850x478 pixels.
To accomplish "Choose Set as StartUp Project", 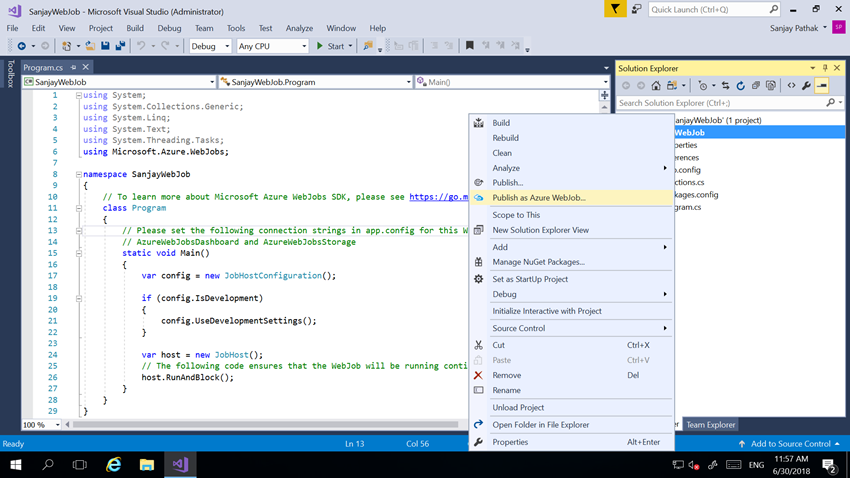I will tap(571, 279).
